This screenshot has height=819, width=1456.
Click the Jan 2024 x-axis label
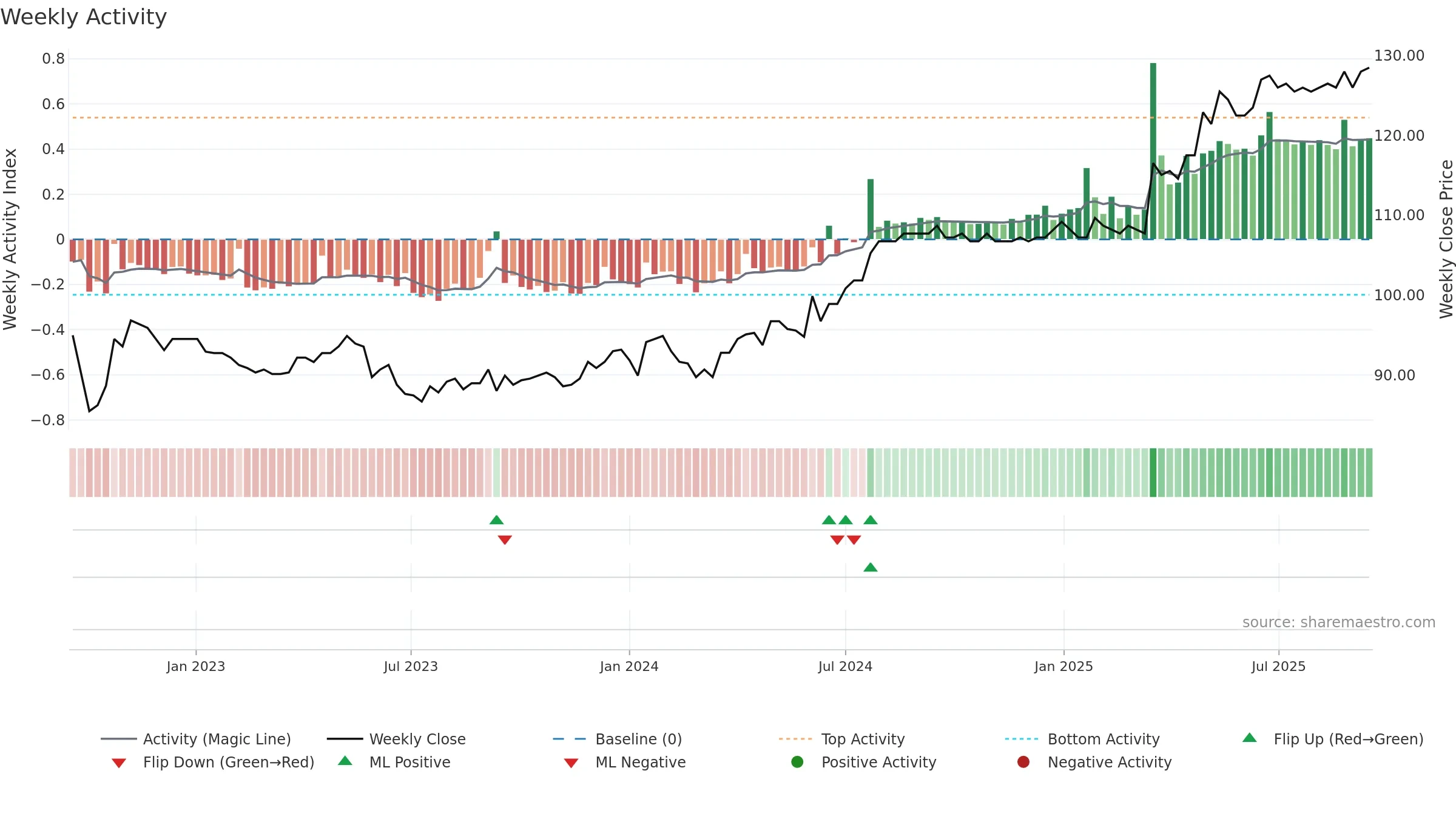(x=629, y=667)
